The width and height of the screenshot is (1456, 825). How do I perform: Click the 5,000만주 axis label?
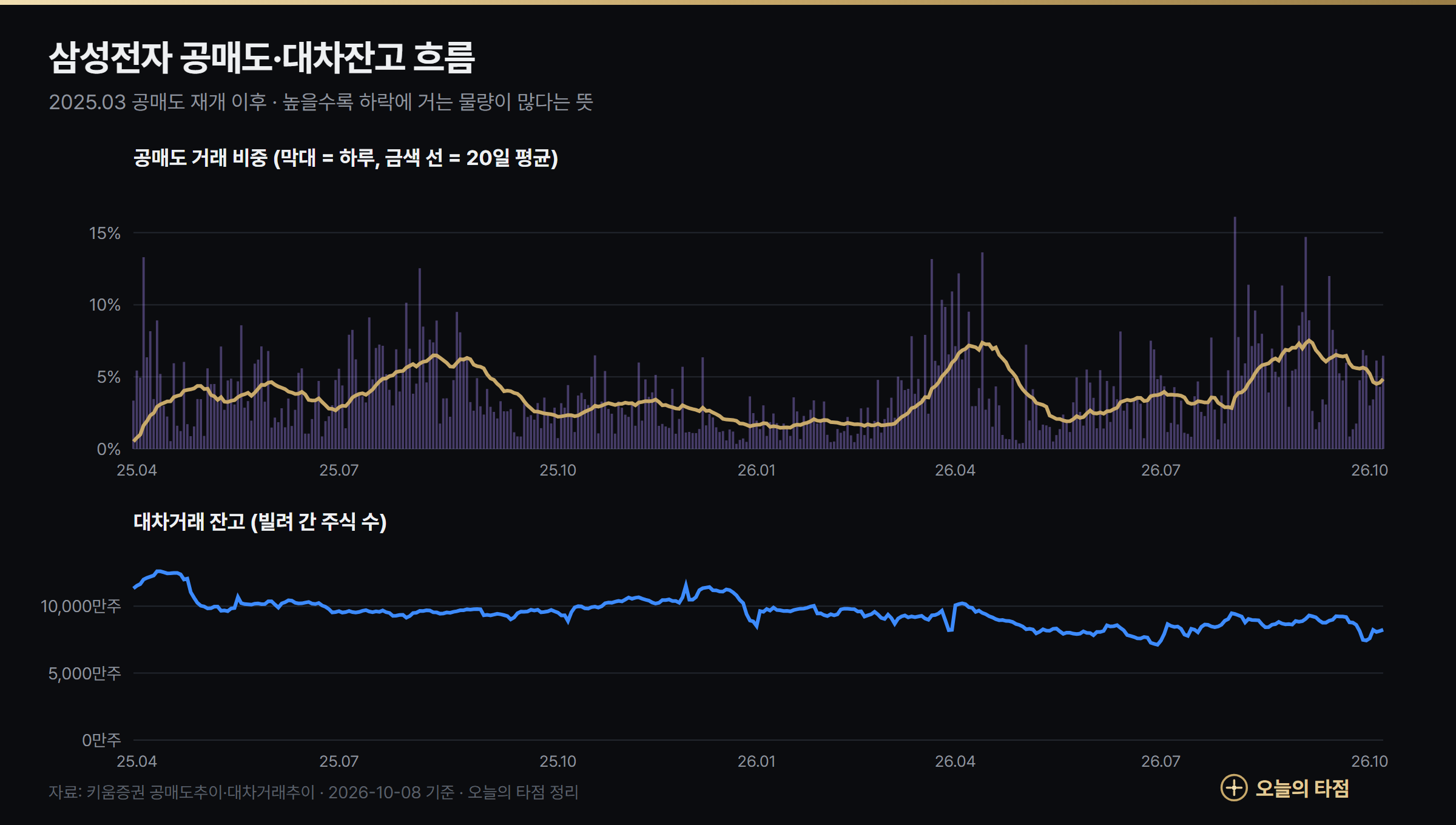pyautogui.click(x=84, y=673)
